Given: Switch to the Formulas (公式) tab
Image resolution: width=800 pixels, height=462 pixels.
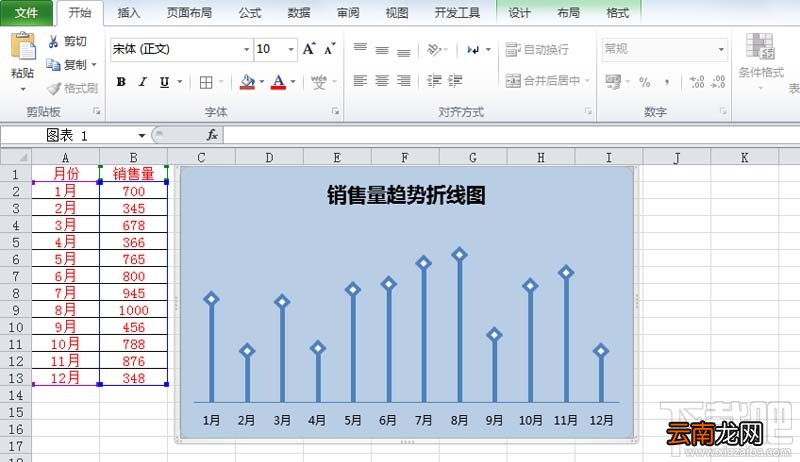Looking at the screenshot, I should click(x=250, y=13).
